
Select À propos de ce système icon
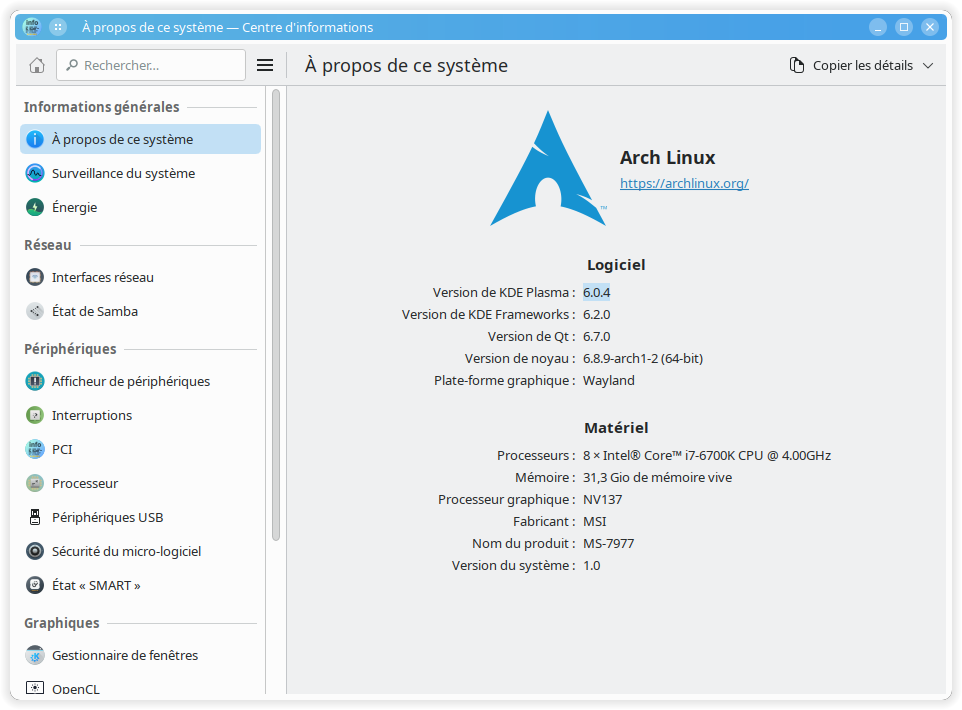click(x=35, y=139)
